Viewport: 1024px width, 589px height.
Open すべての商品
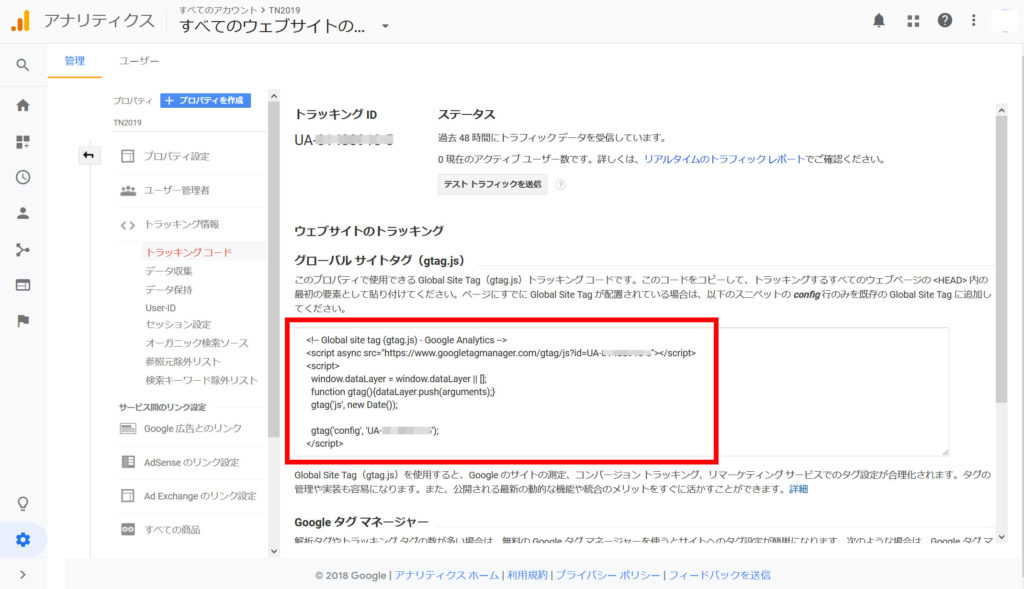pyautogui.click(x=172, y=530)
